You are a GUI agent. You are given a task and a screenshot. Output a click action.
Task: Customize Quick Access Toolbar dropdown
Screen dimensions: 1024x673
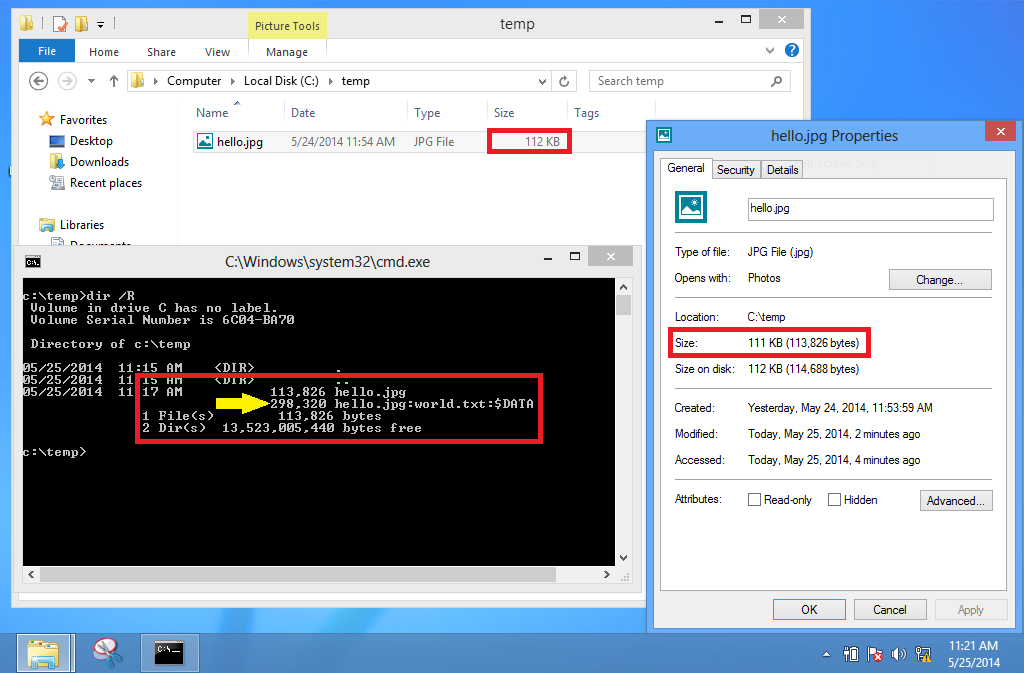101,25
